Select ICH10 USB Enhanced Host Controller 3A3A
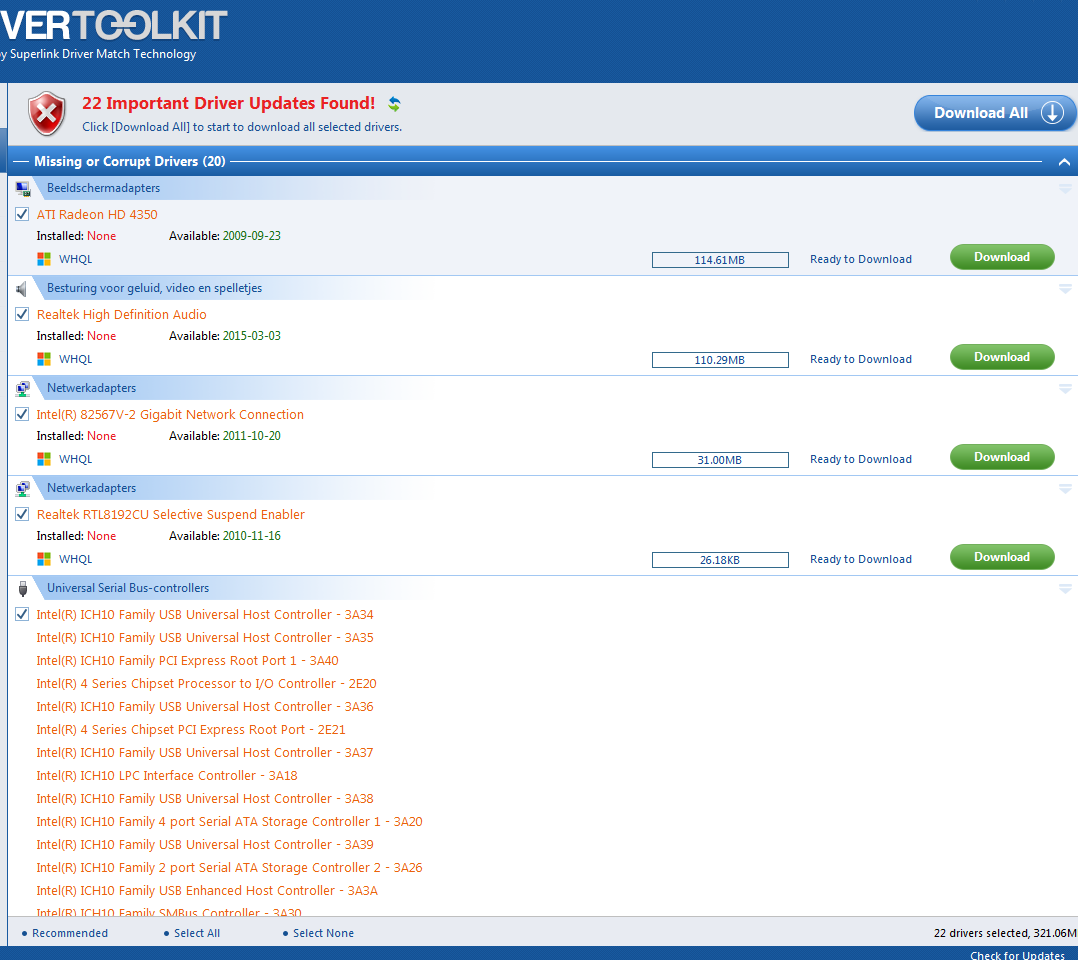This screenshot has width=1078, height=960. click(x=207, y=891)
